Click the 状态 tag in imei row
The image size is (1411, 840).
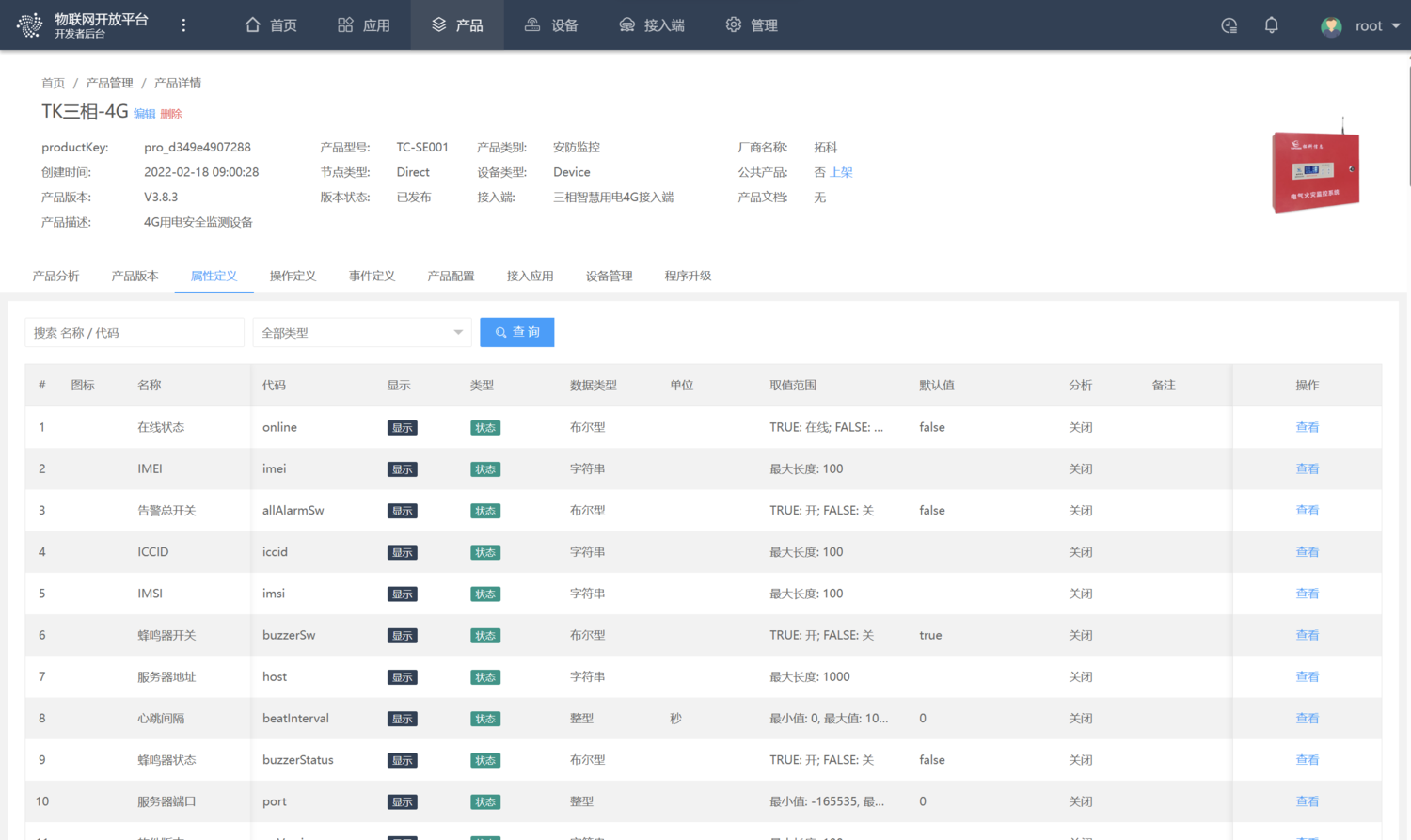point(485,469)
